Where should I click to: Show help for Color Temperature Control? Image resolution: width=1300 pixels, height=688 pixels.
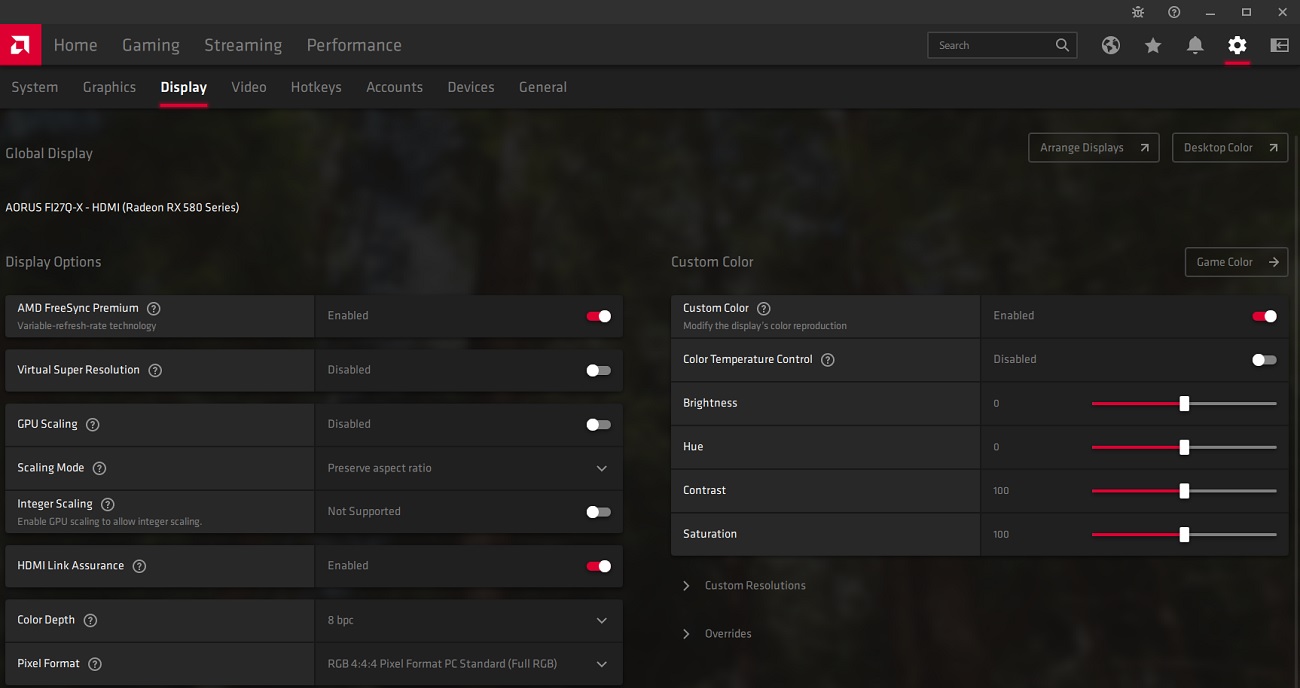(x=828, y=360)
